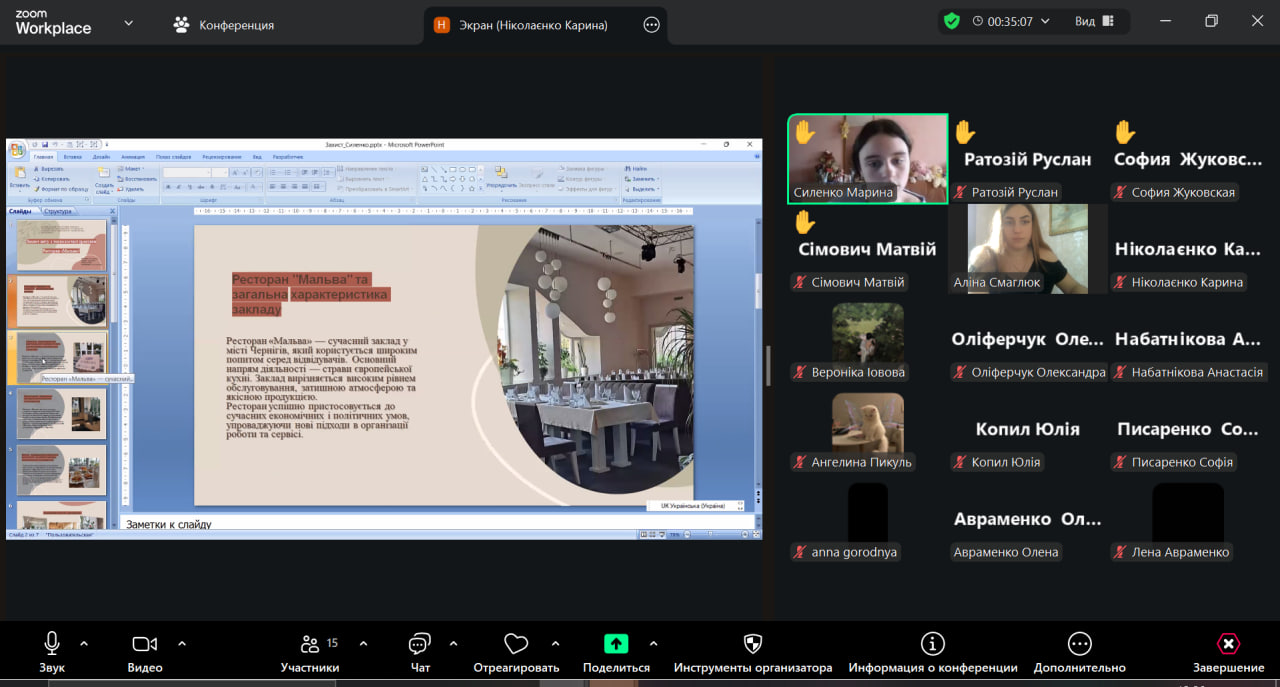
Task: Open screen share tab options ellipsis
Action: [x=651, y=25]
